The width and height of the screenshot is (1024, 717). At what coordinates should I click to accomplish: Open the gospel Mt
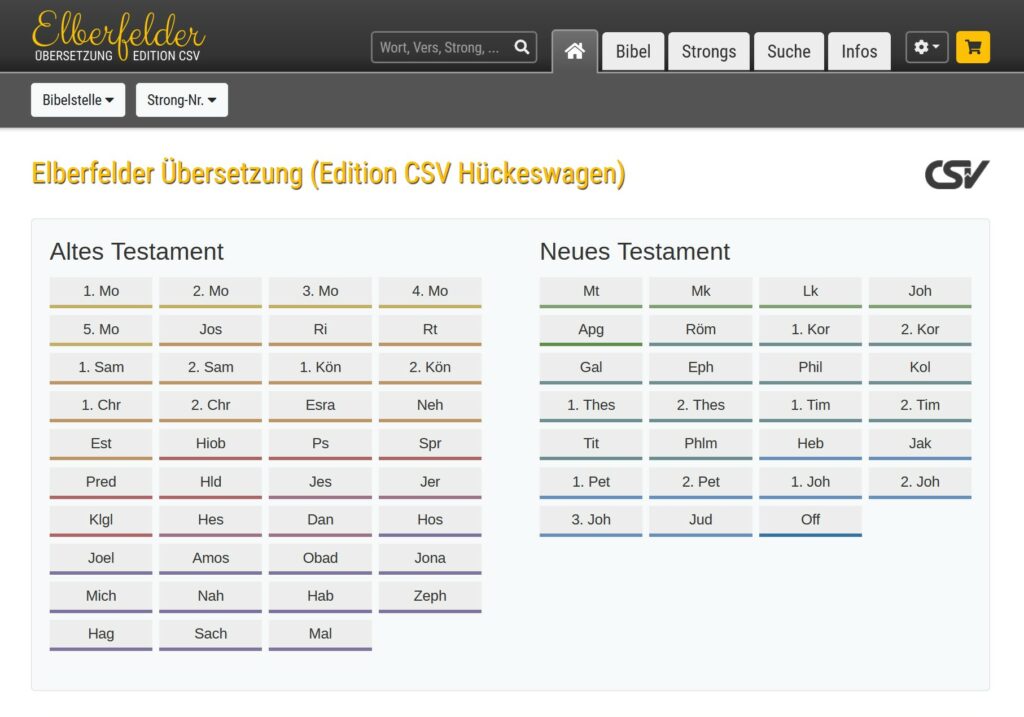(x=590, y=292)
